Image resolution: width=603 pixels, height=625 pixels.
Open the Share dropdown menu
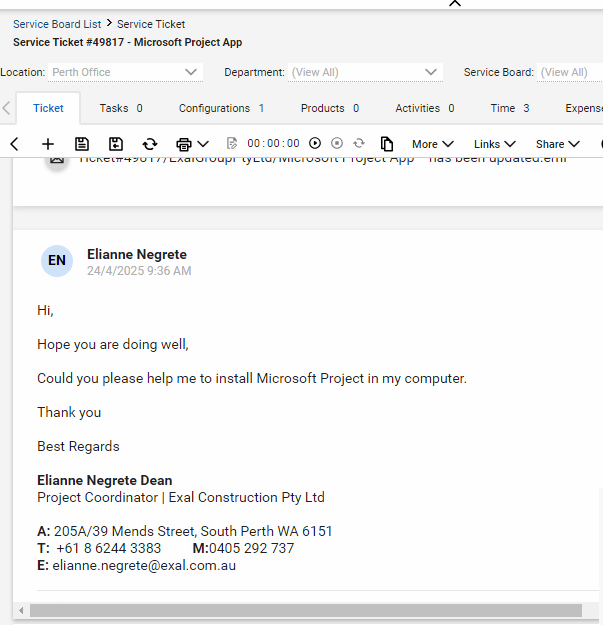558,144
